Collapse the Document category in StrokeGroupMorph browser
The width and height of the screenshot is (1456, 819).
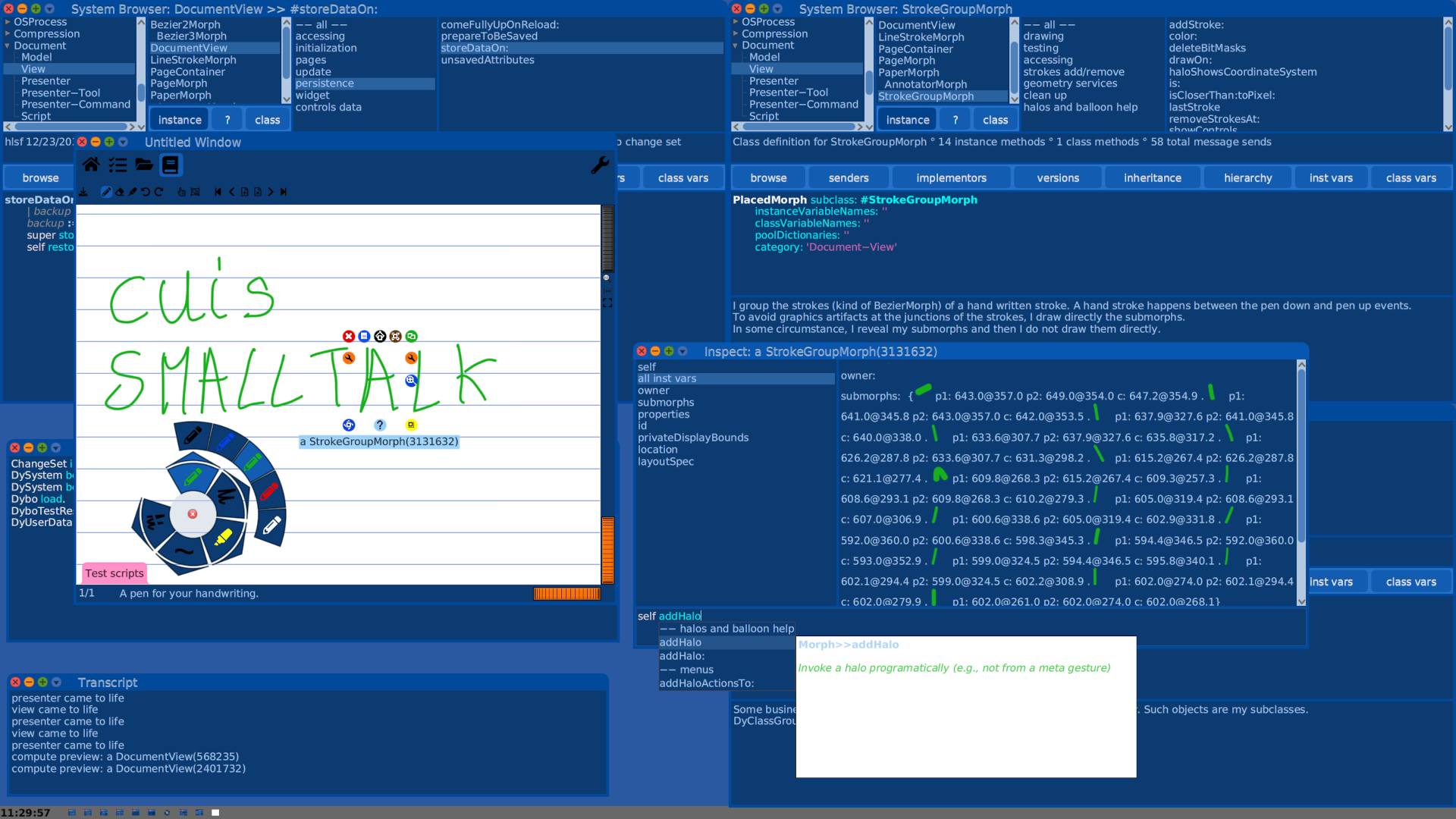point(736,45)
